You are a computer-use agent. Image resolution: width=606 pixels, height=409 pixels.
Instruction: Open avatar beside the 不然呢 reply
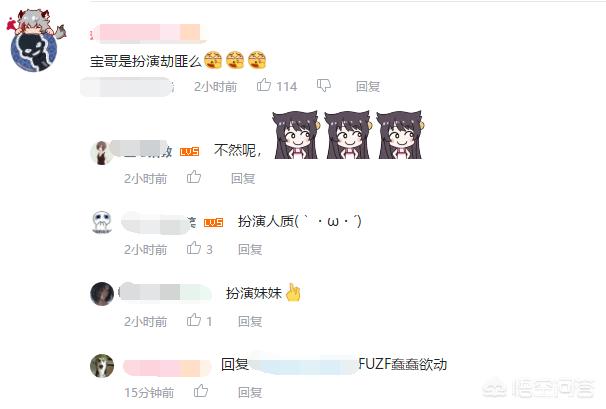(101, 153)
